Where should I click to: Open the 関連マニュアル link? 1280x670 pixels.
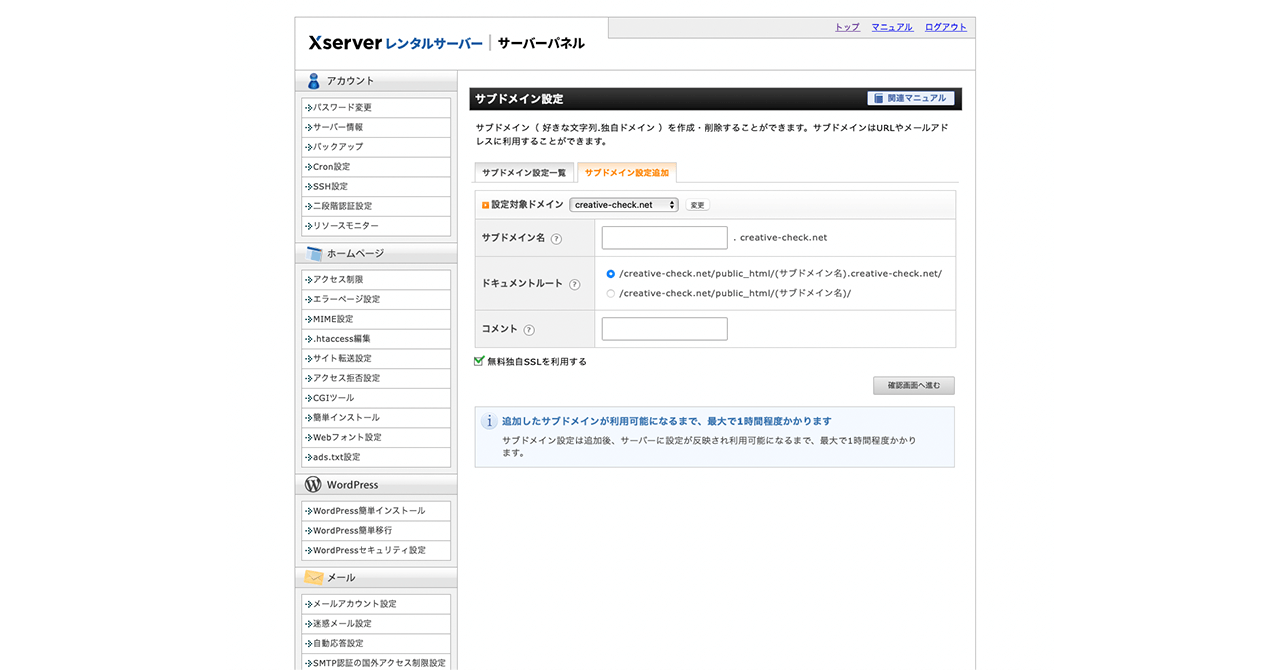pos(910,98)
